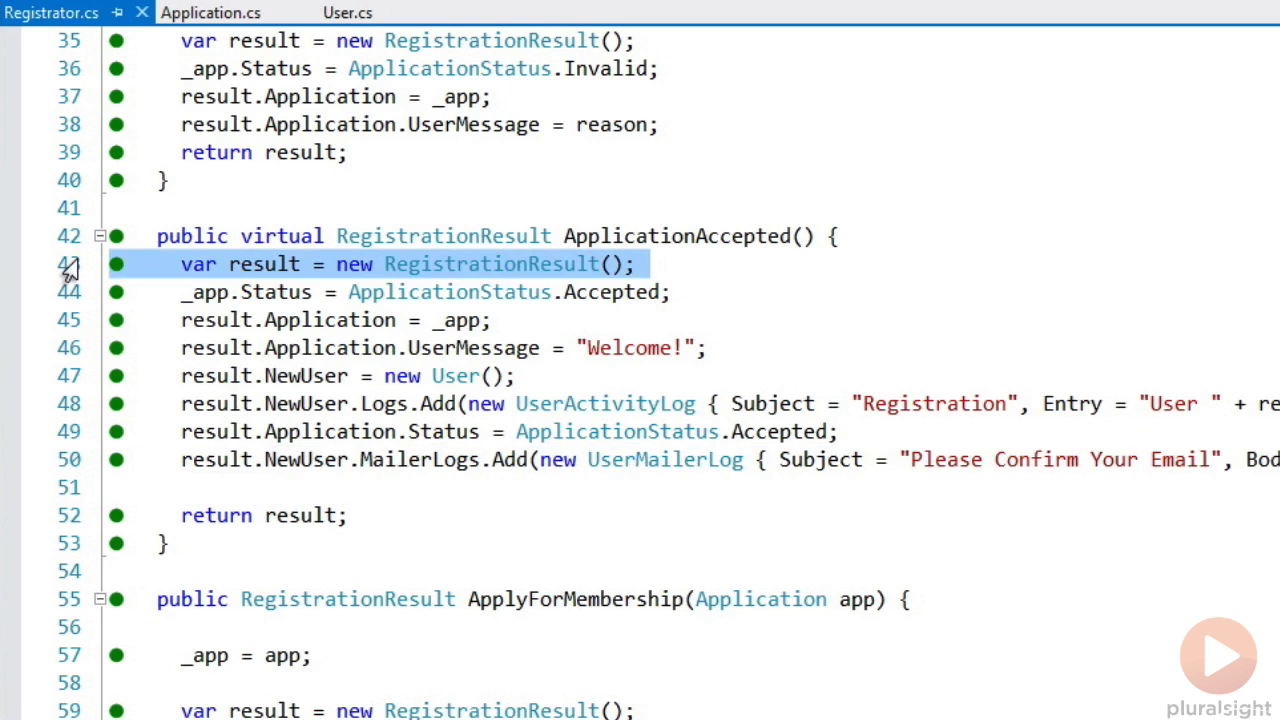Click the green coverage dot on line 57
1280x720 pixels.
(117, 655)
